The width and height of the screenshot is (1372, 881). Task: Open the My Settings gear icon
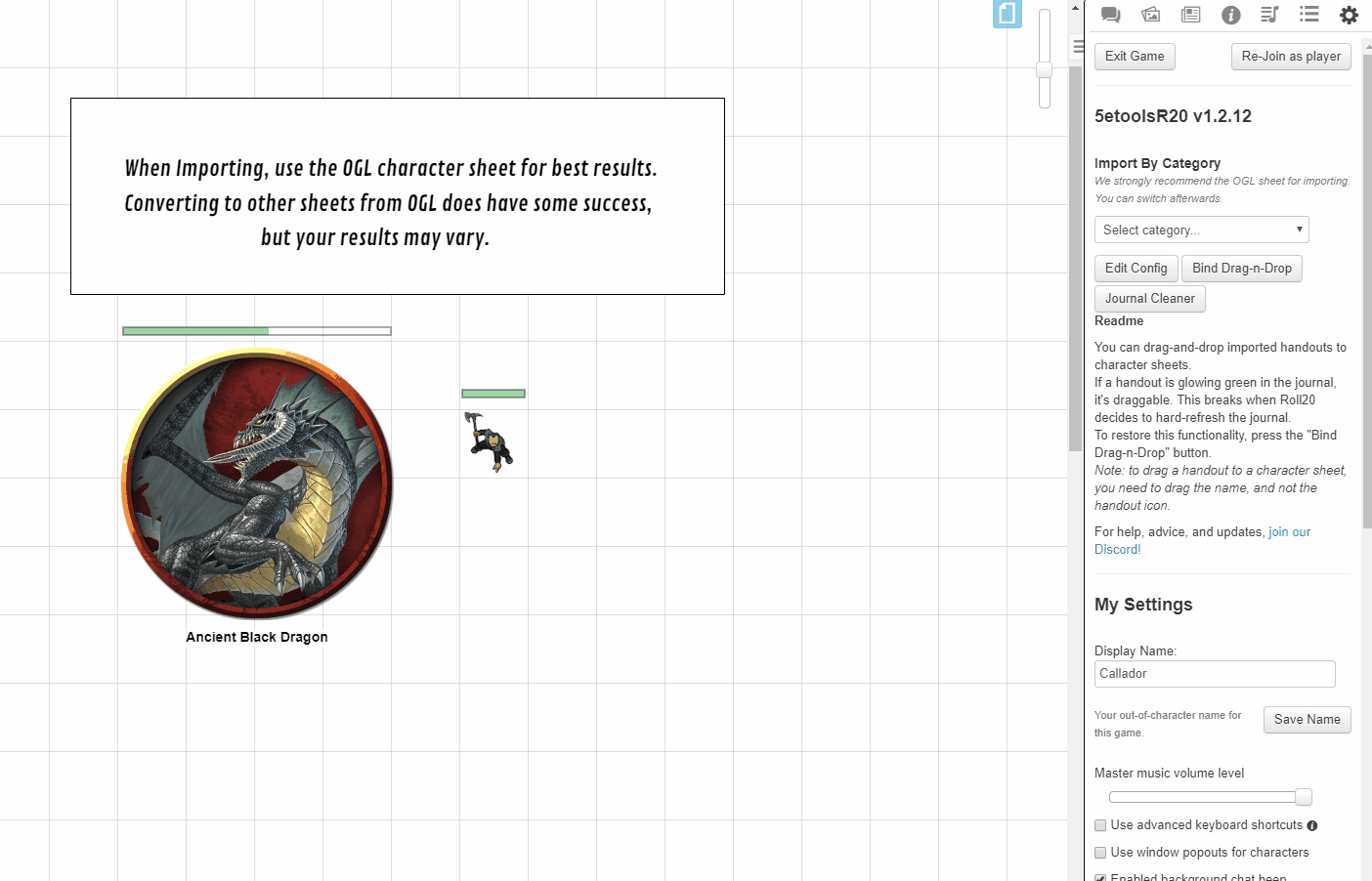click(x=1349, y=15)
